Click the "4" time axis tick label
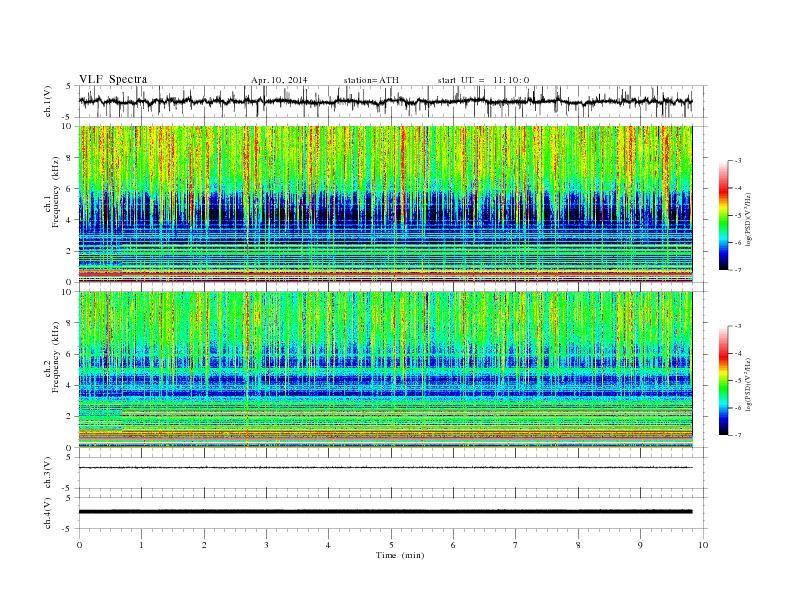Viewport: 792px width, 612px height. pos(328,545)
